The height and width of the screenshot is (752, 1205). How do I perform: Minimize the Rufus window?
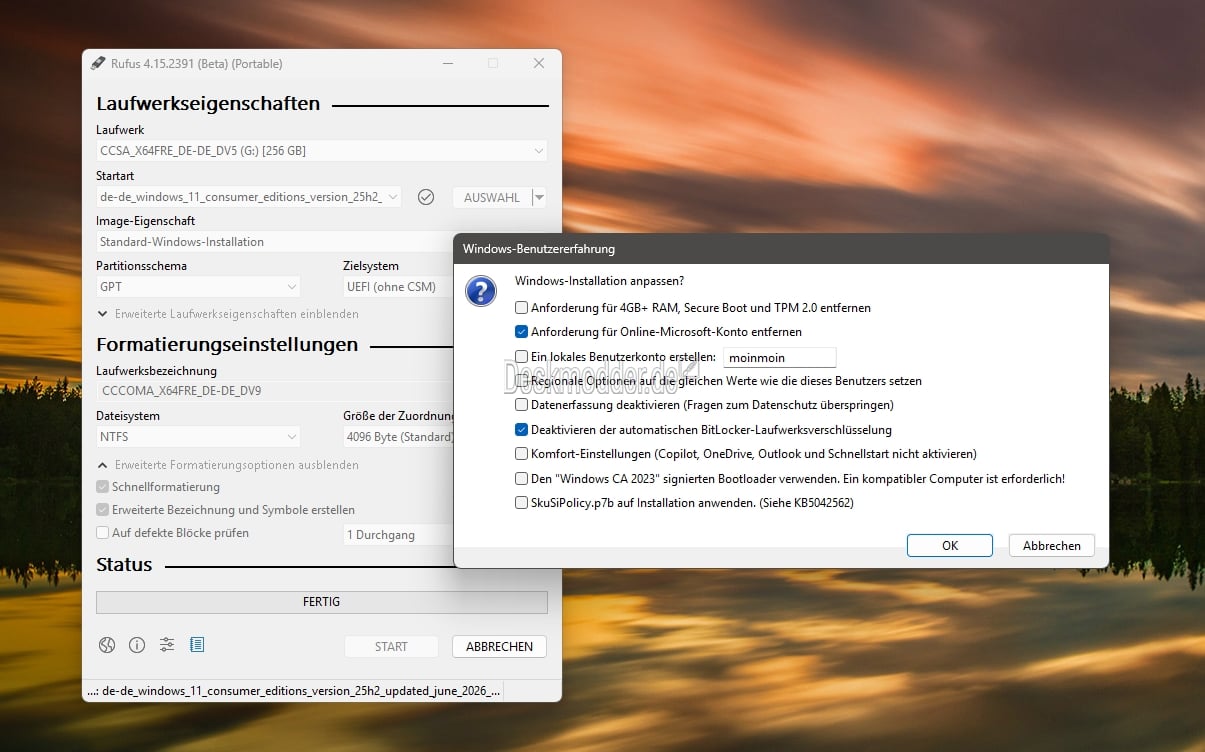pos(447,63)
